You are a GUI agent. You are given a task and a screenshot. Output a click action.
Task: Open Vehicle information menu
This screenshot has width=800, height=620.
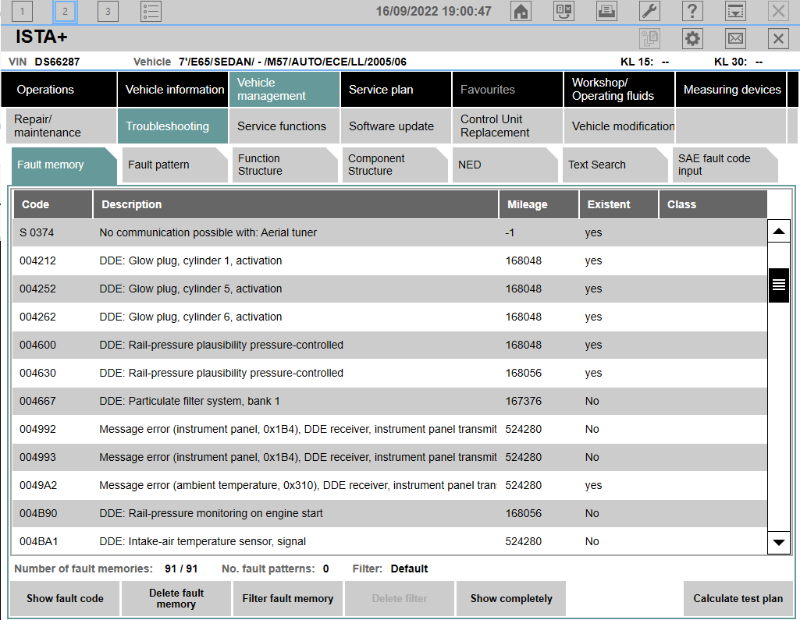click(x=173, y=89)
